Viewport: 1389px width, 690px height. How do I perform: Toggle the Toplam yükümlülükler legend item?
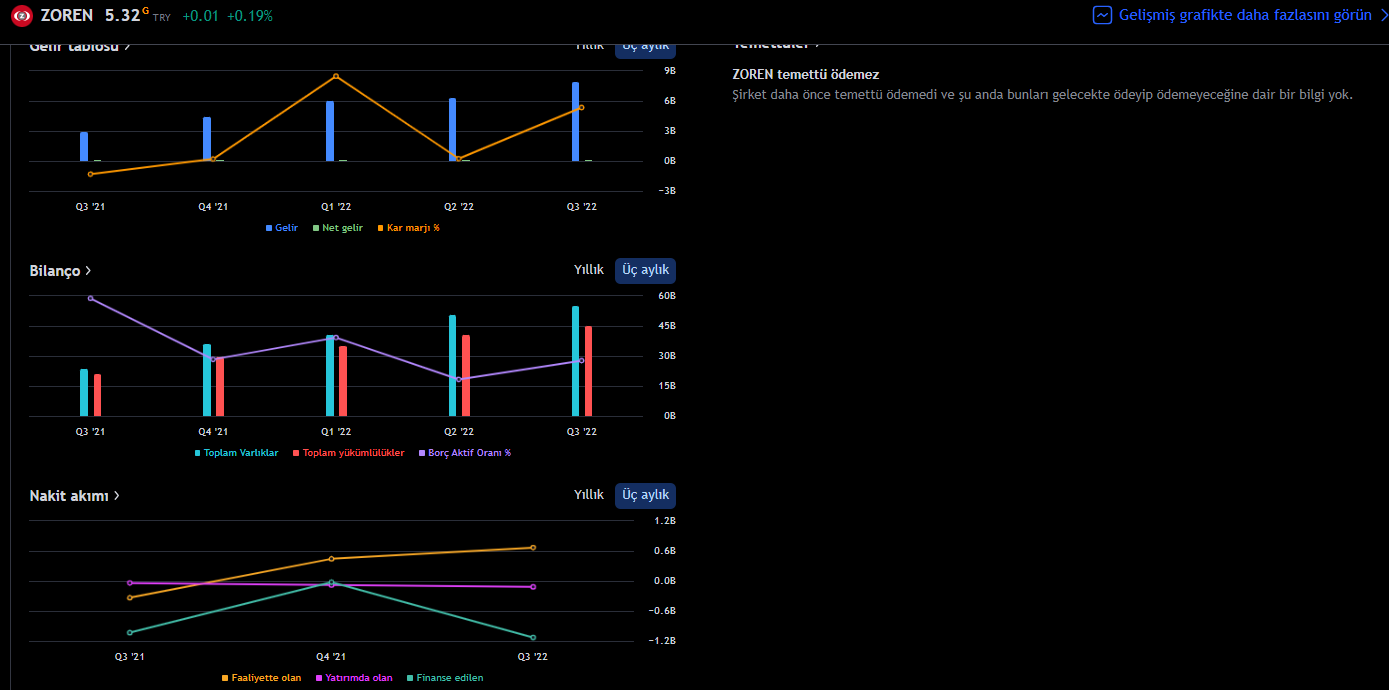pos(349,453)
